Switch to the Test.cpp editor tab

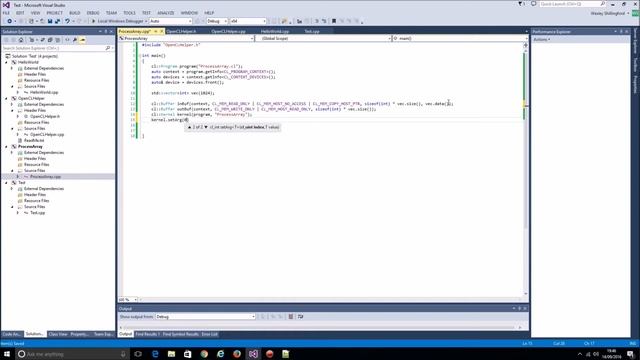(x=312, y=31)
